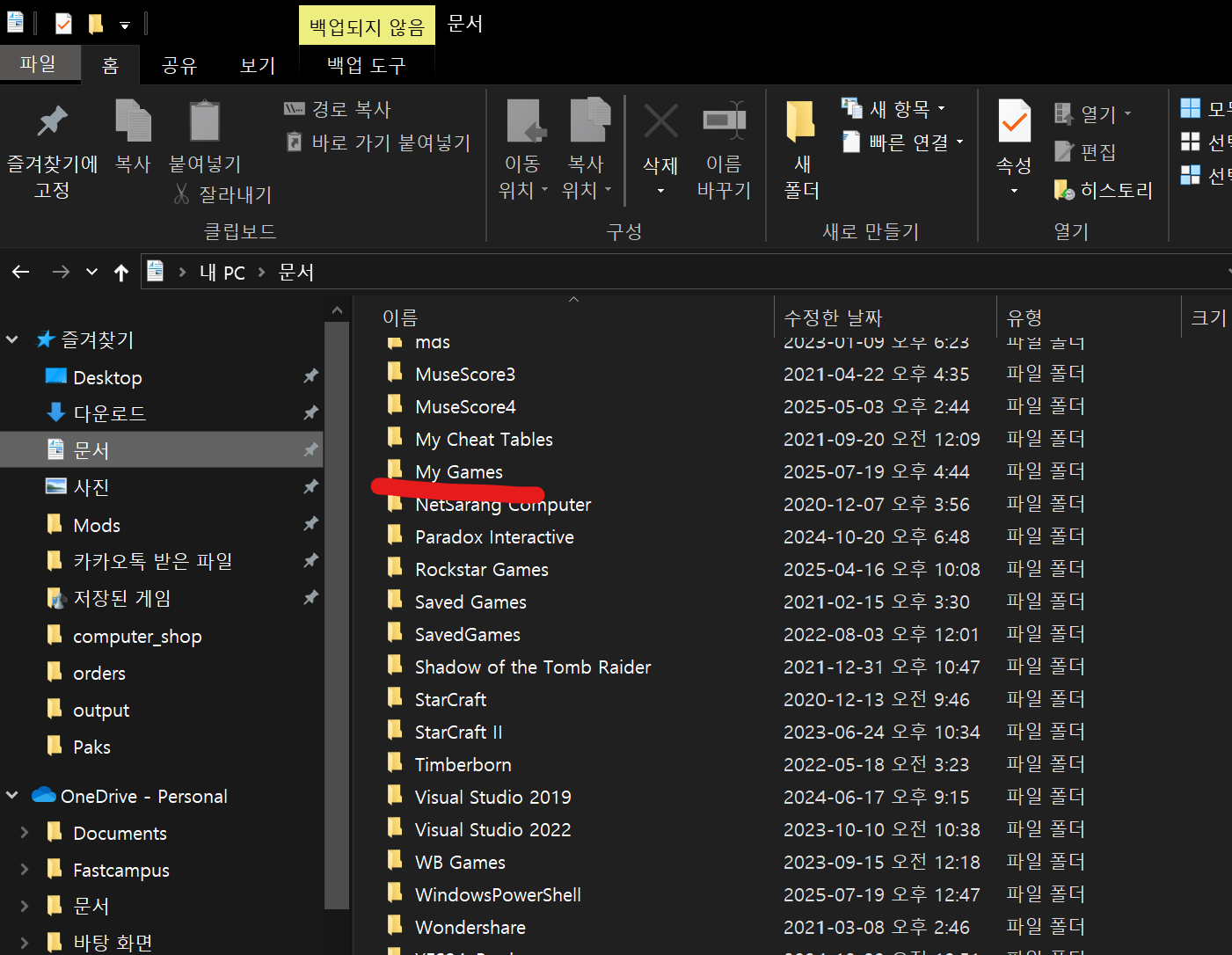Click the Copy (복사) ribbon icon
1232x955 pixels.
[x=134, y=120]
